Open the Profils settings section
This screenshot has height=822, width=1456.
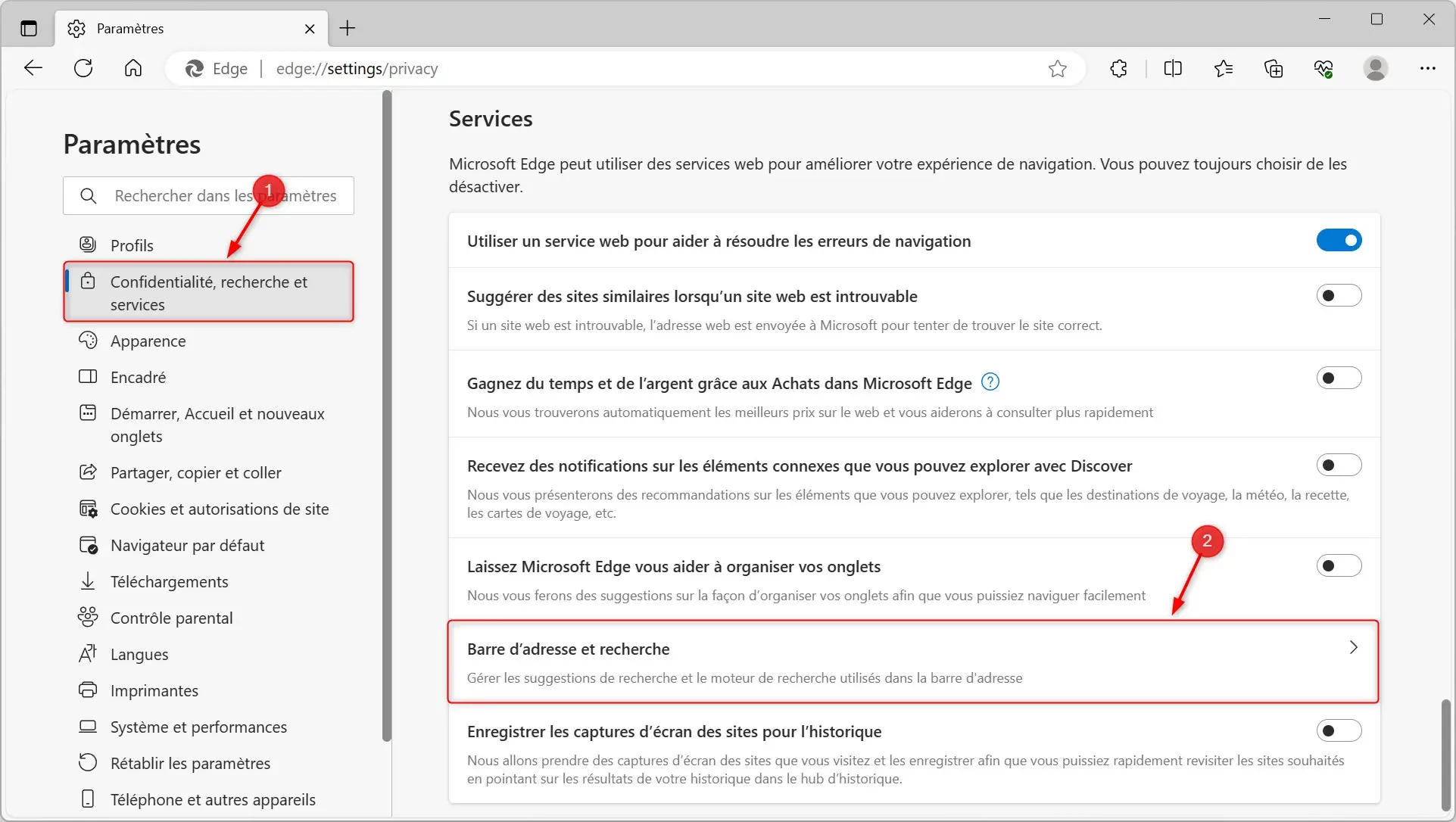(208, 245)
